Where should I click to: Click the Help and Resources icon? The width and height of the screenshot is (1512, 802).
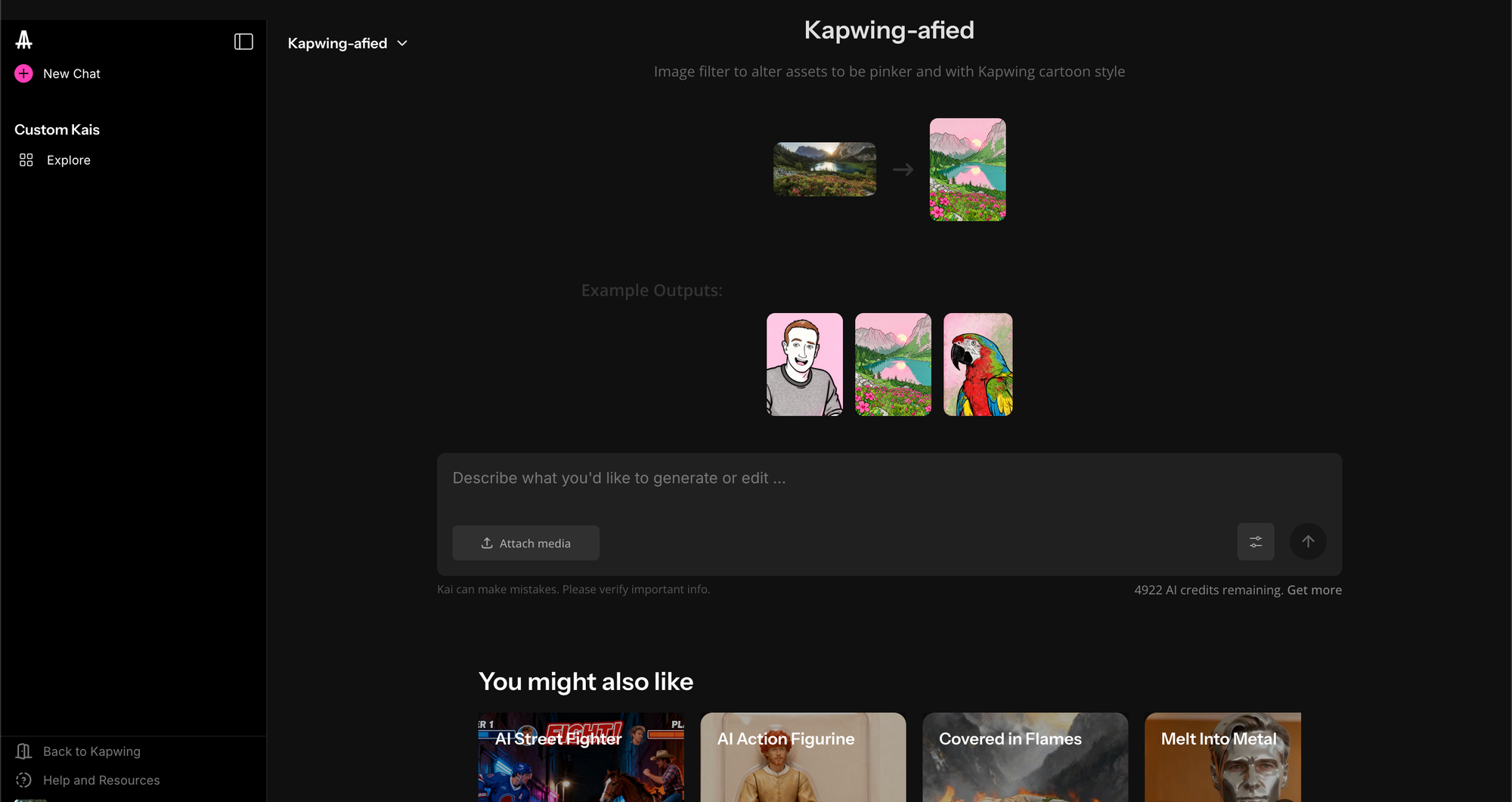pyautogui.click(x=23, y=780)
